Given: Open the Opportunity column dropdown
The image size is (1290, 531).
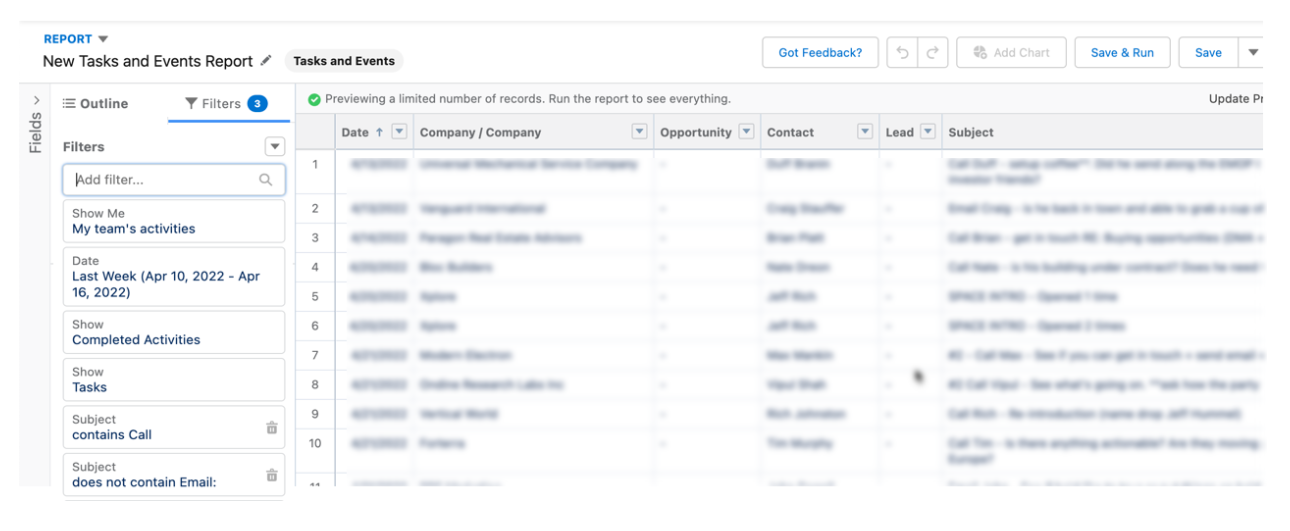Looking at the screenshot, I should point(746,132).
